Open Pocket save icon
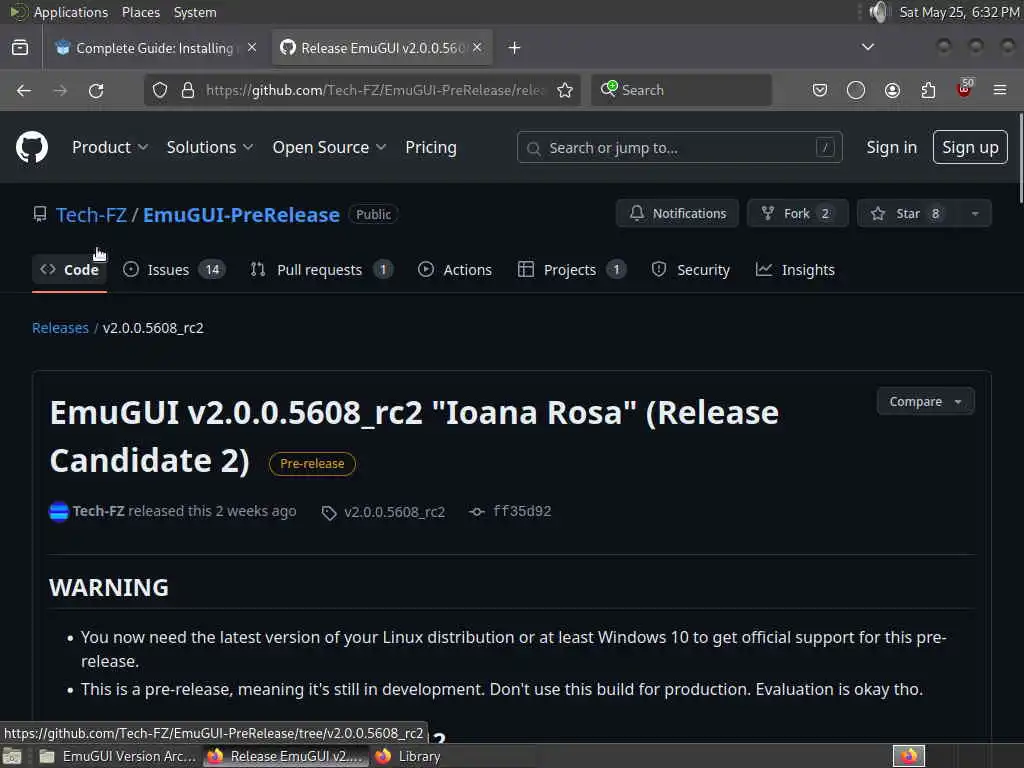This screenshot has height=768, width=1024. [x=820, y=90]
